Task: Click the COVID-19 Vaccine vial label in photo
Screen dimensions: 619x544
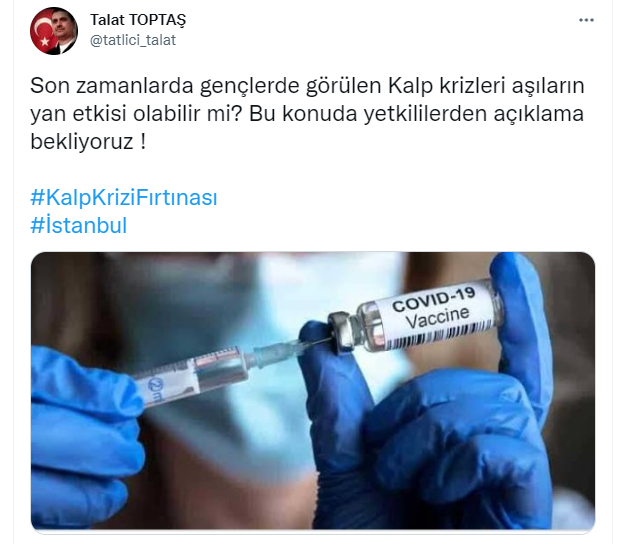Action: pos(433,310)
